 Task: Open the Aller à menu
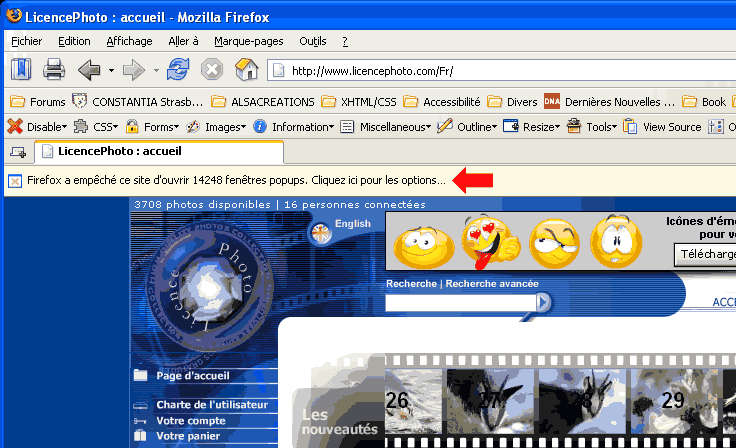click(x=183, y=41)
